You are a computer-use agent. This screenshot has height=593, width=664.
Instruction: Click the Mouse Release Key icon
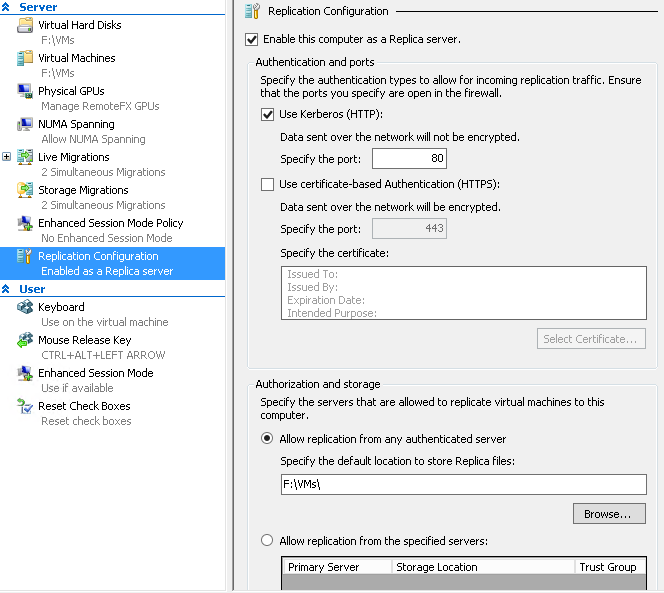25,340
